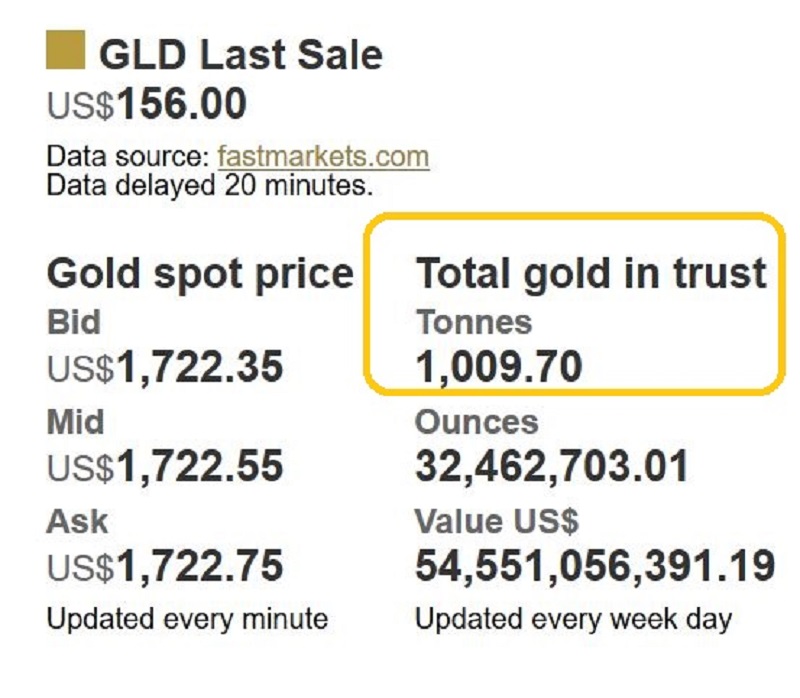Image resolution: width=800 pixels, height=698 pixels.
Task: Click the Total gold in trust heading
Action: [x=591, y=273]
